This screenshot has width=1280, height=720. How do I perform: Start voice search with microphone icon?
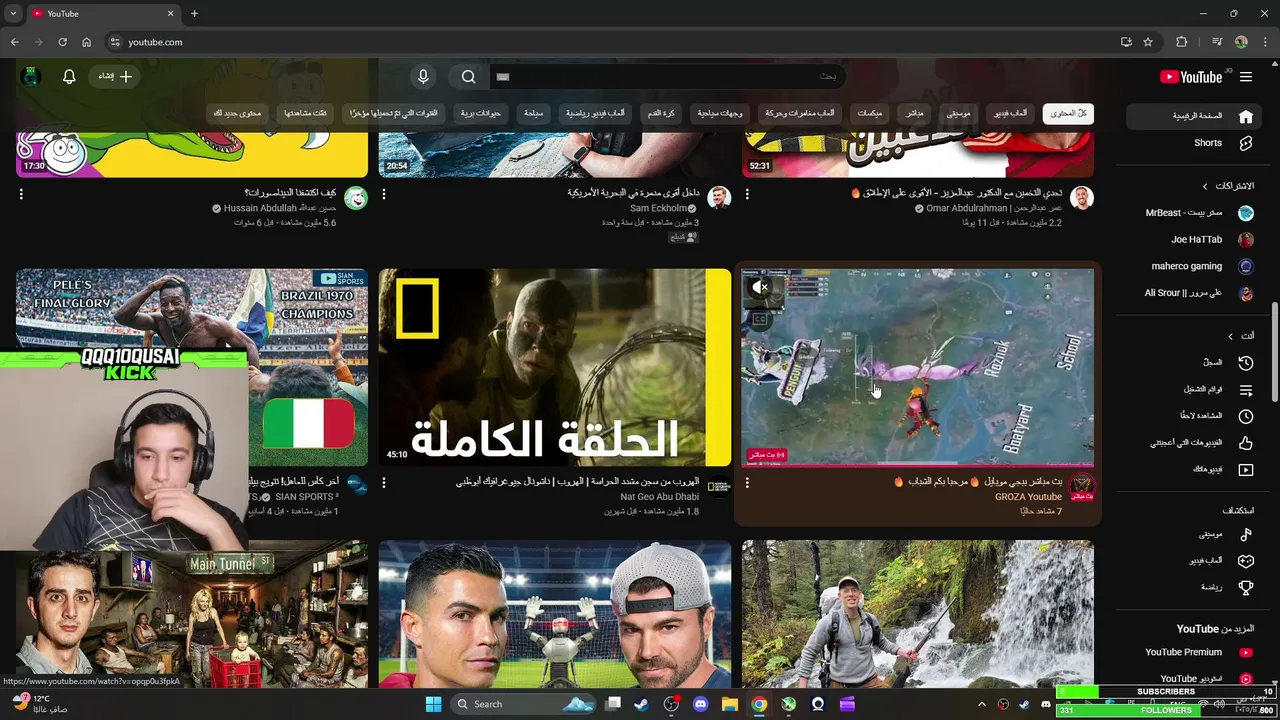pos(423,76)
